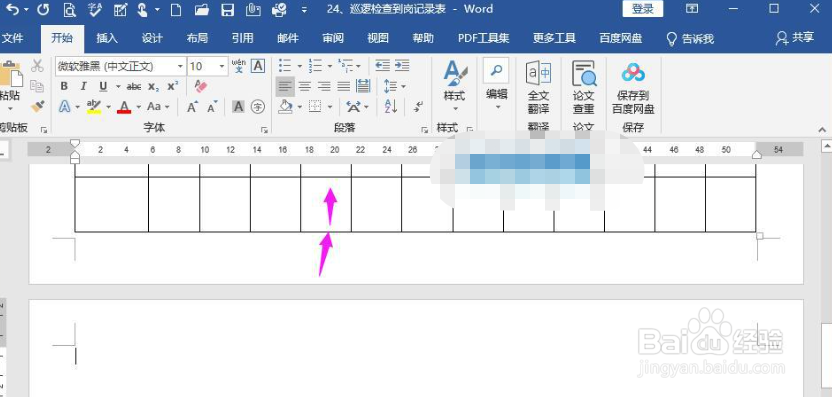Click 论文查重 button
The image size is (832, 397).
coord(584,88)
